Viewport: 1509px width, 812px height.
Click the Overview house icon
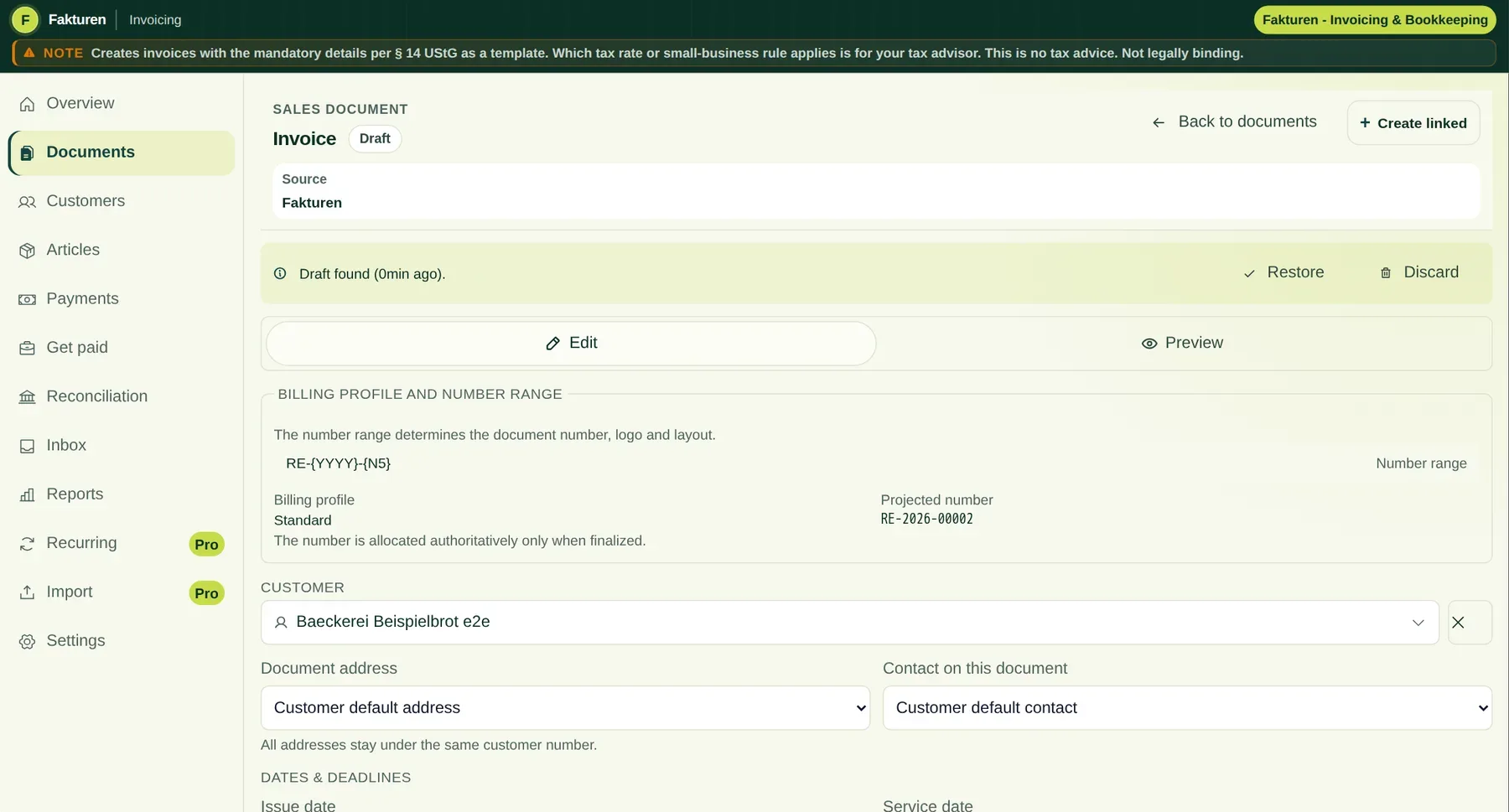click(x=27, y=104)
